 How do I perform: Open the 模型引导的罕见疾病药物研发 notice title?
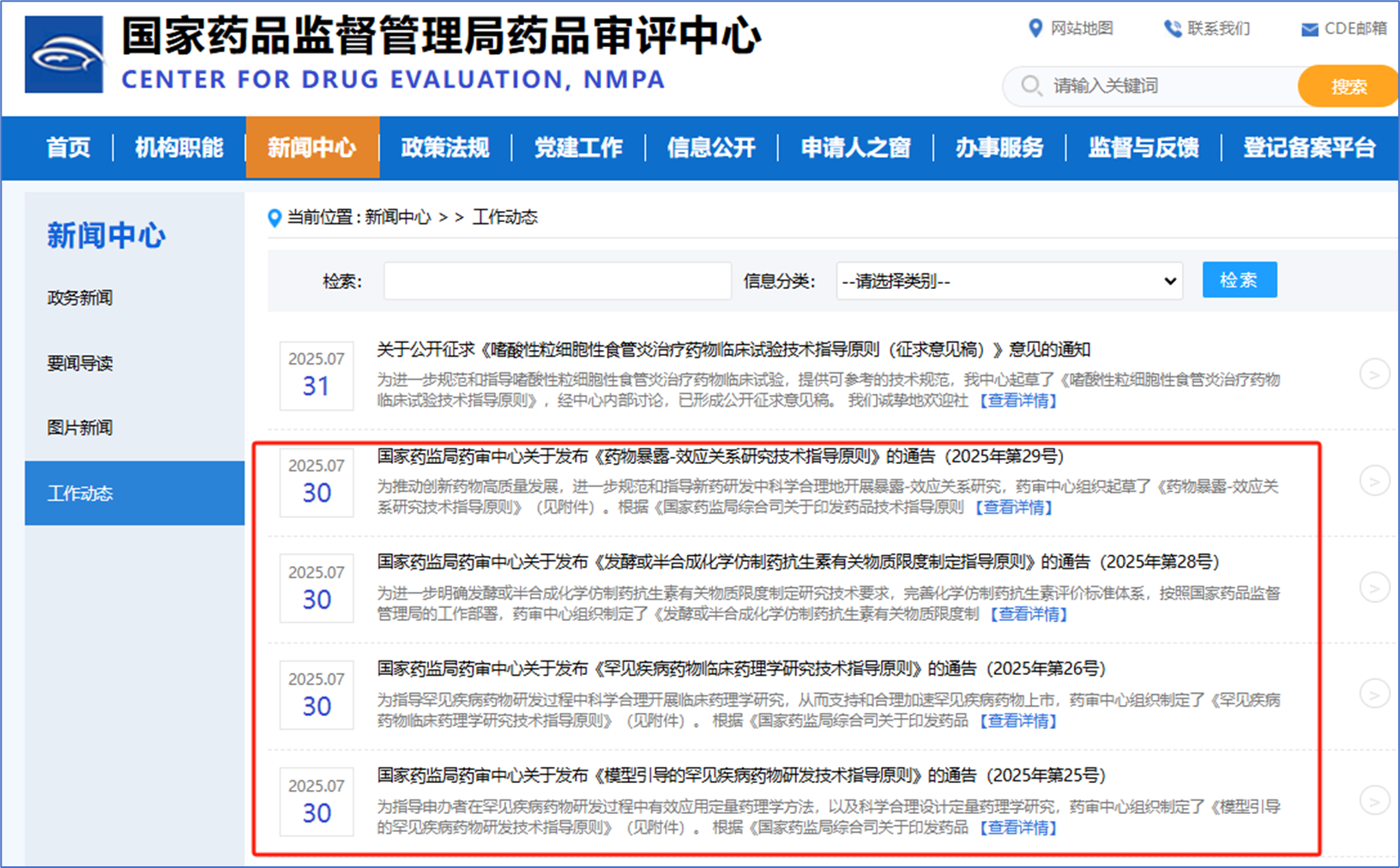[x=741, y=776]
